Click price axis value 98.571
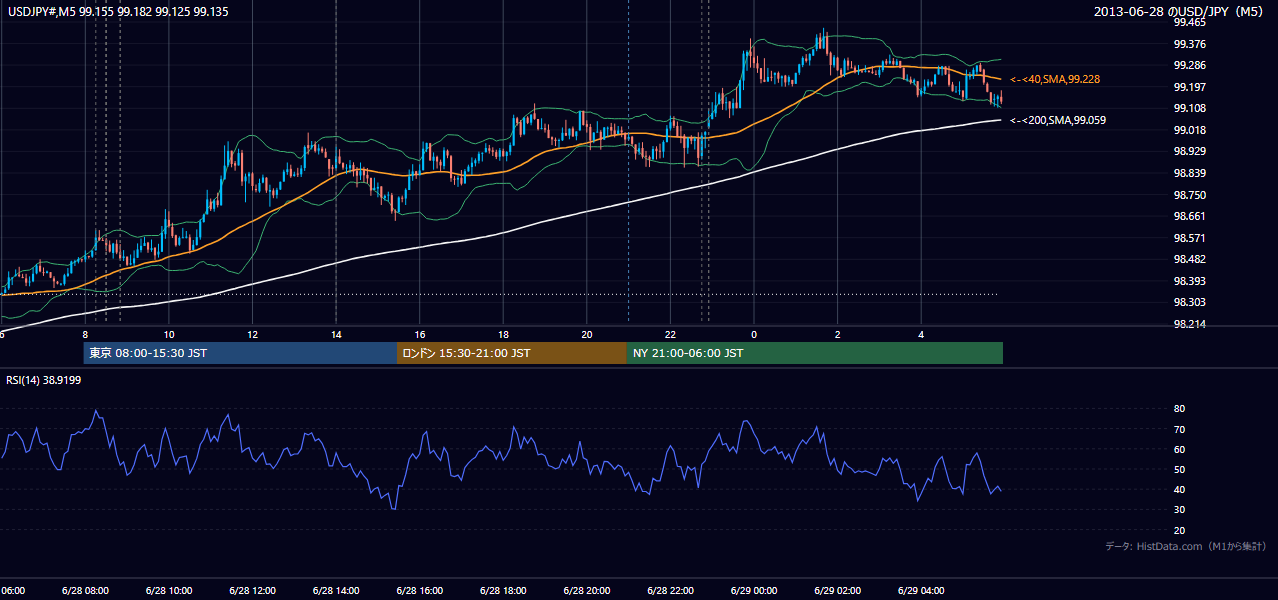The image size is (1278, 600). click(1189, 238)
